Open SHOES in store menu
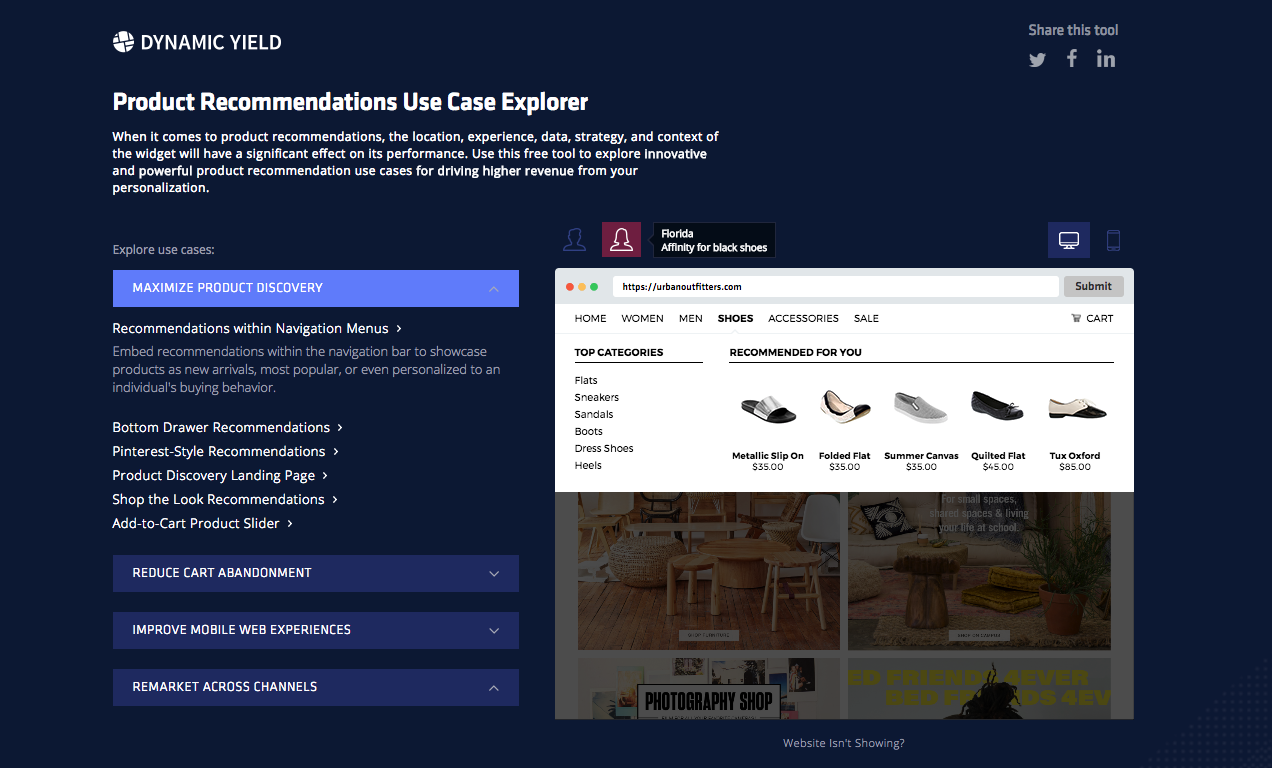 pyautogui.click(x=735, y=318)
